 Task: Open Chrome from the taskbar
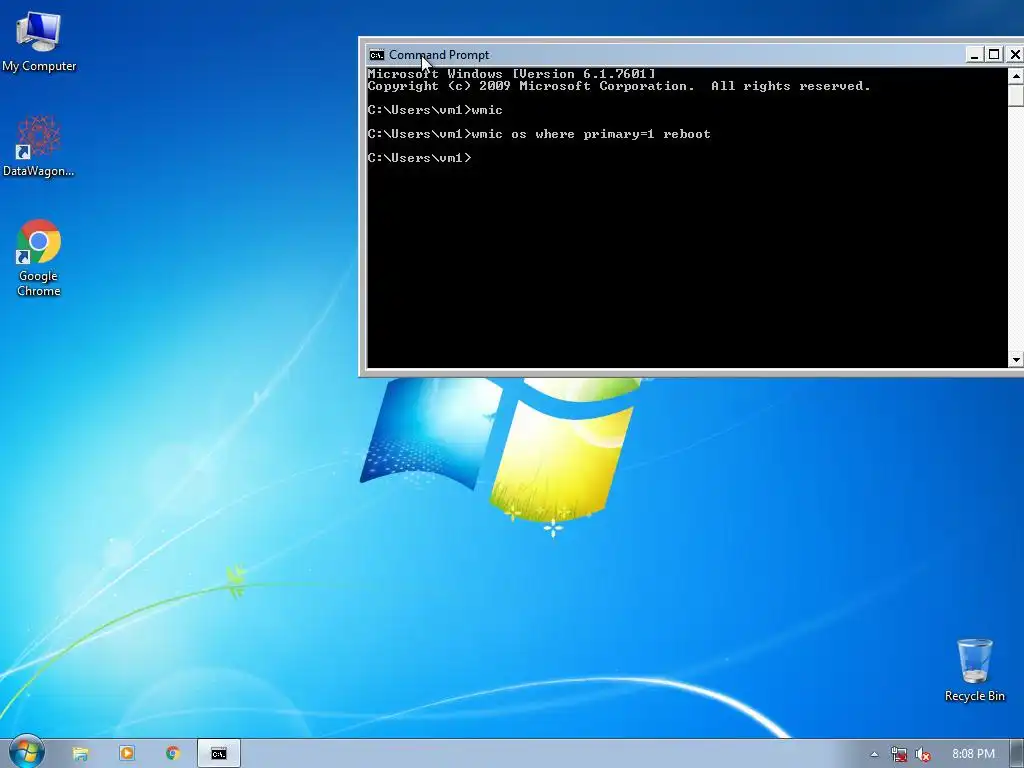(x=173, y=754)
